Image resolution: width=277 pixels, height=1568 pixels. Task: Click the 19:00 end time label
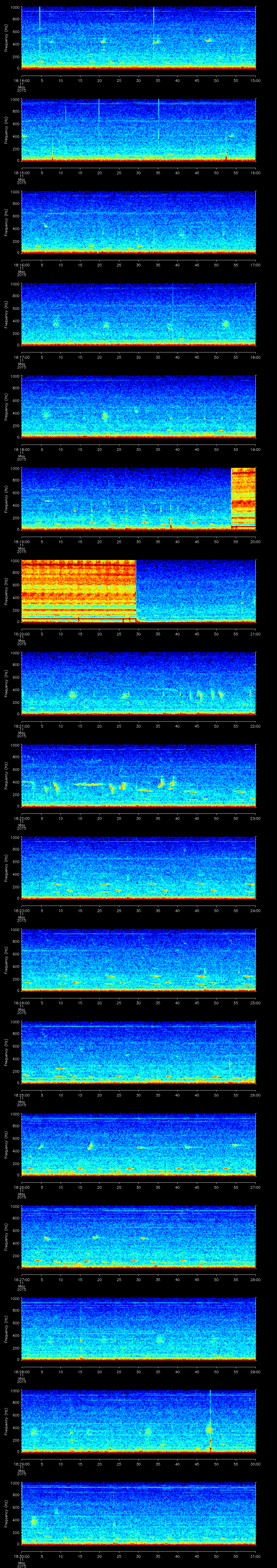(x=256, y=450)
